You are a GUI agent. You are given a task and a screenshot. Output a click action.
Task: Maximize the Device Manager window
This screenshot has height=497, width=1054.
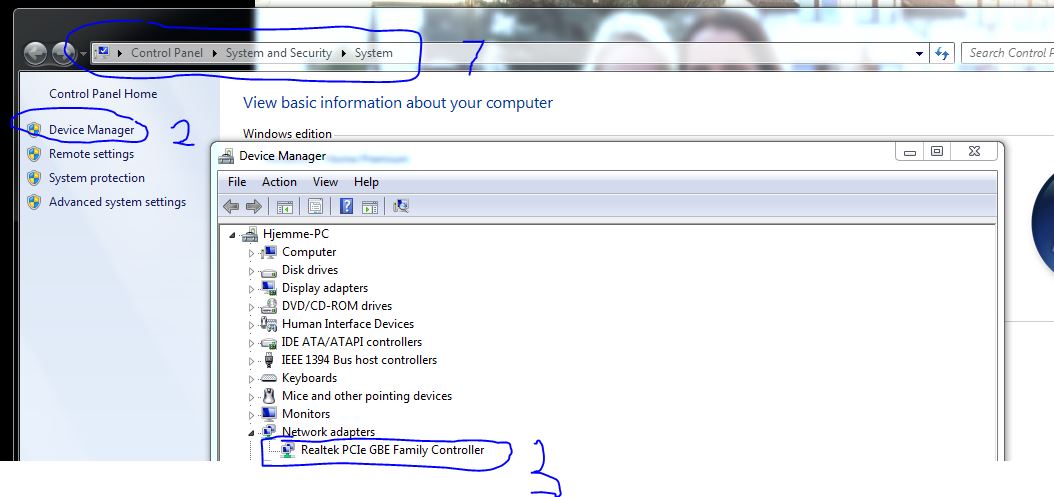tap(936, 152)
